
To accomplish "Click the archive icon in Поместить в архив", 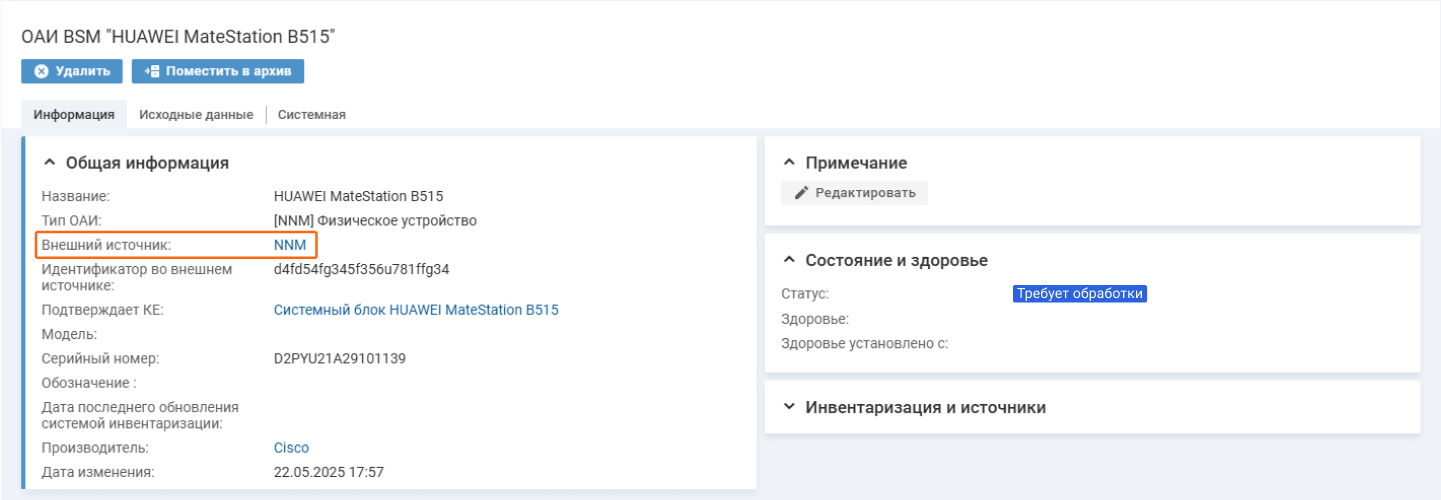I will 152,71.
